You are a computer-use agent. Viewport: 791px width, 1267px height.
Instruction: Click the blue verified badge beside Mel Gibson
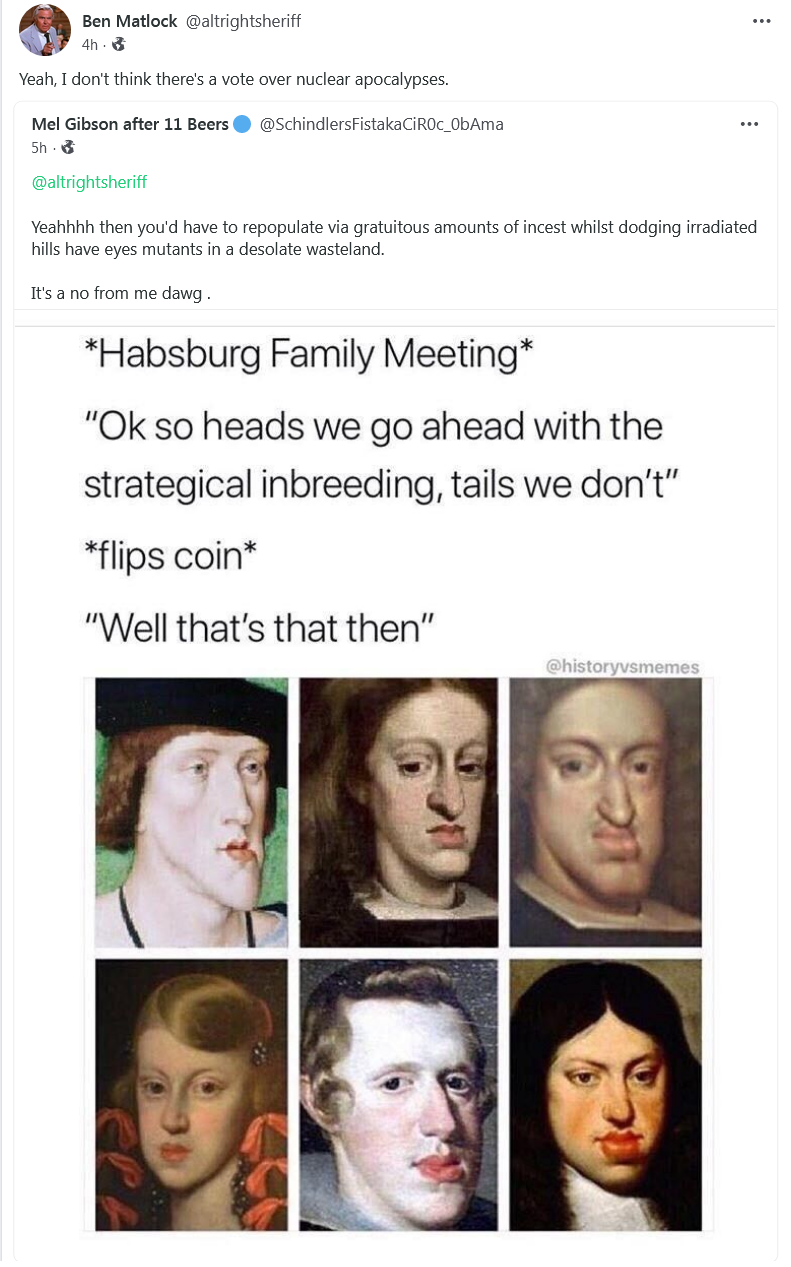point(242,125)
